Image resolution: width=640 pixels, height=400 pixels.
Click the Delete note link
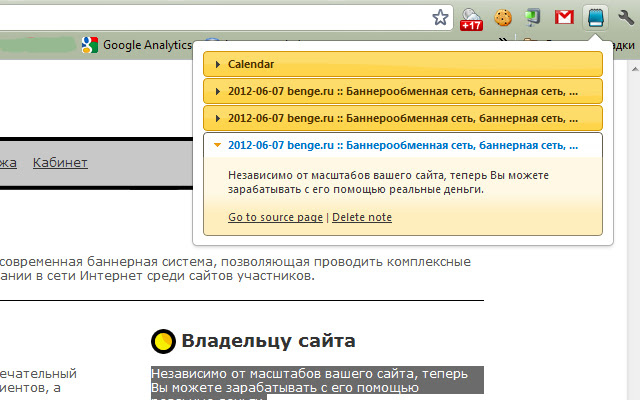coord(362,217)
